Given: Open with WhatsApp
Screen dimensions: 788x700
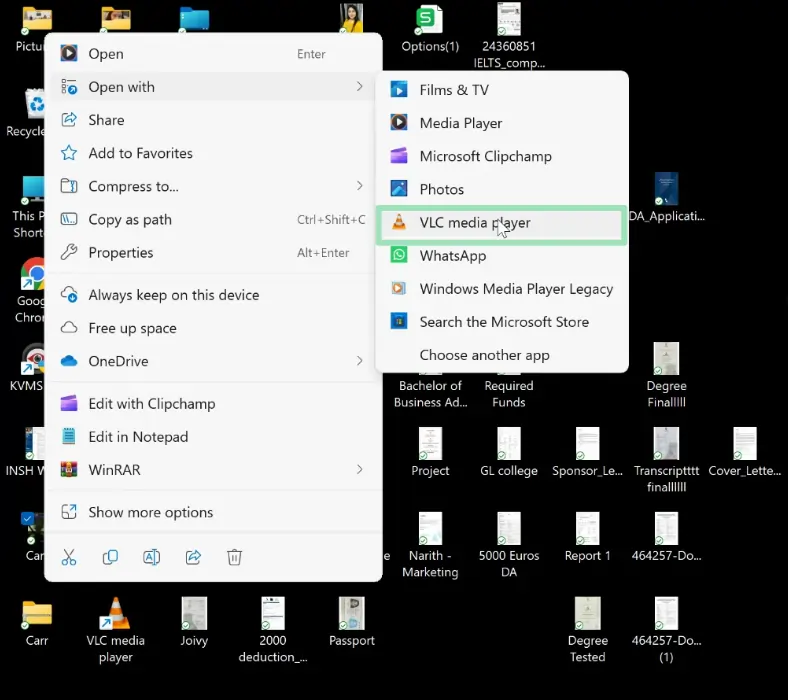Looking at the screenshot, I should coord(502,256).
